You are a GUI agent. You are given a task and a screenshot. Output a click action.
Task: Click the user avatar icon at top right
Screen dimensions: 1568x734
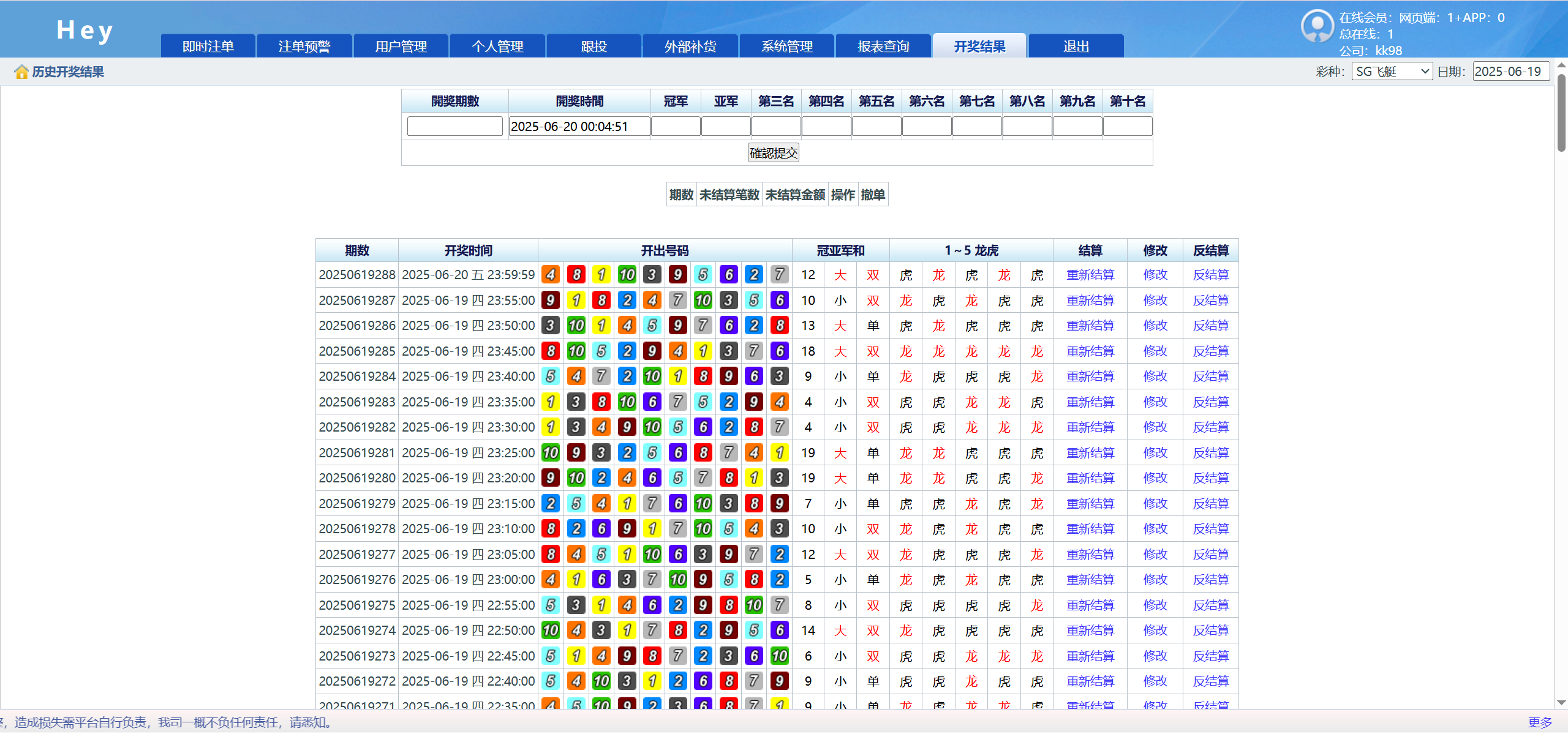pyautogui.click(x=1317, y=26)
